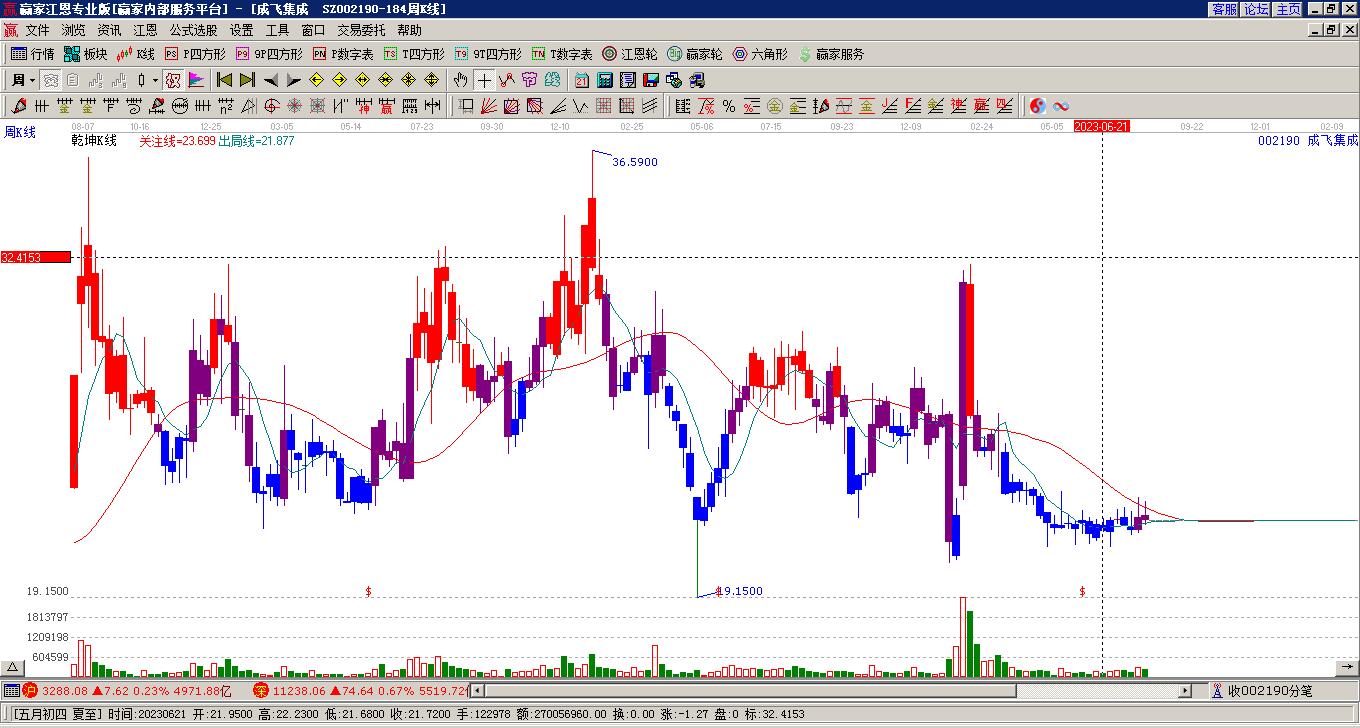This screenshot has height=728, width=1360.
Task: Open the T数字表 tool
Action: click(562, 54)
